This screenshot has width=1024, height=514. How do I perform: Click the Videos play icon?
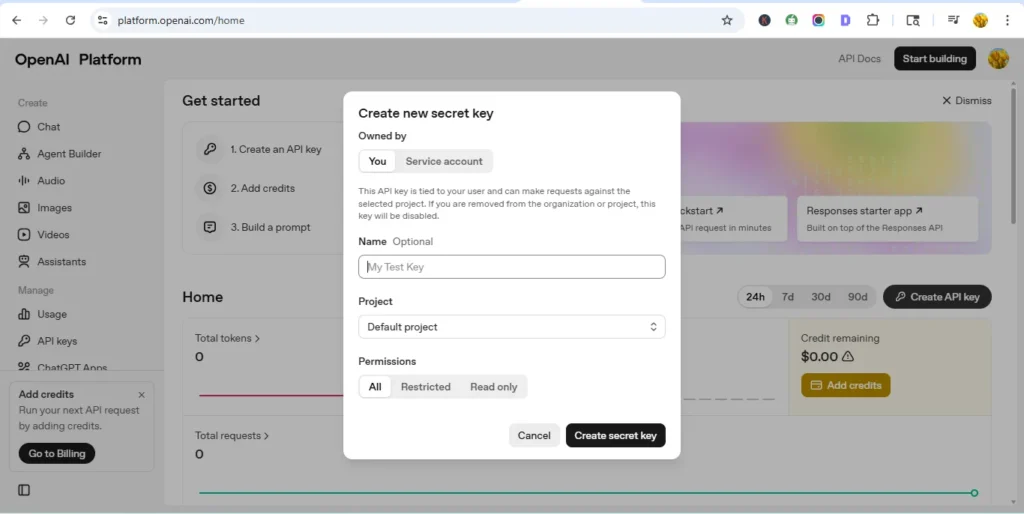click(24, 234)
